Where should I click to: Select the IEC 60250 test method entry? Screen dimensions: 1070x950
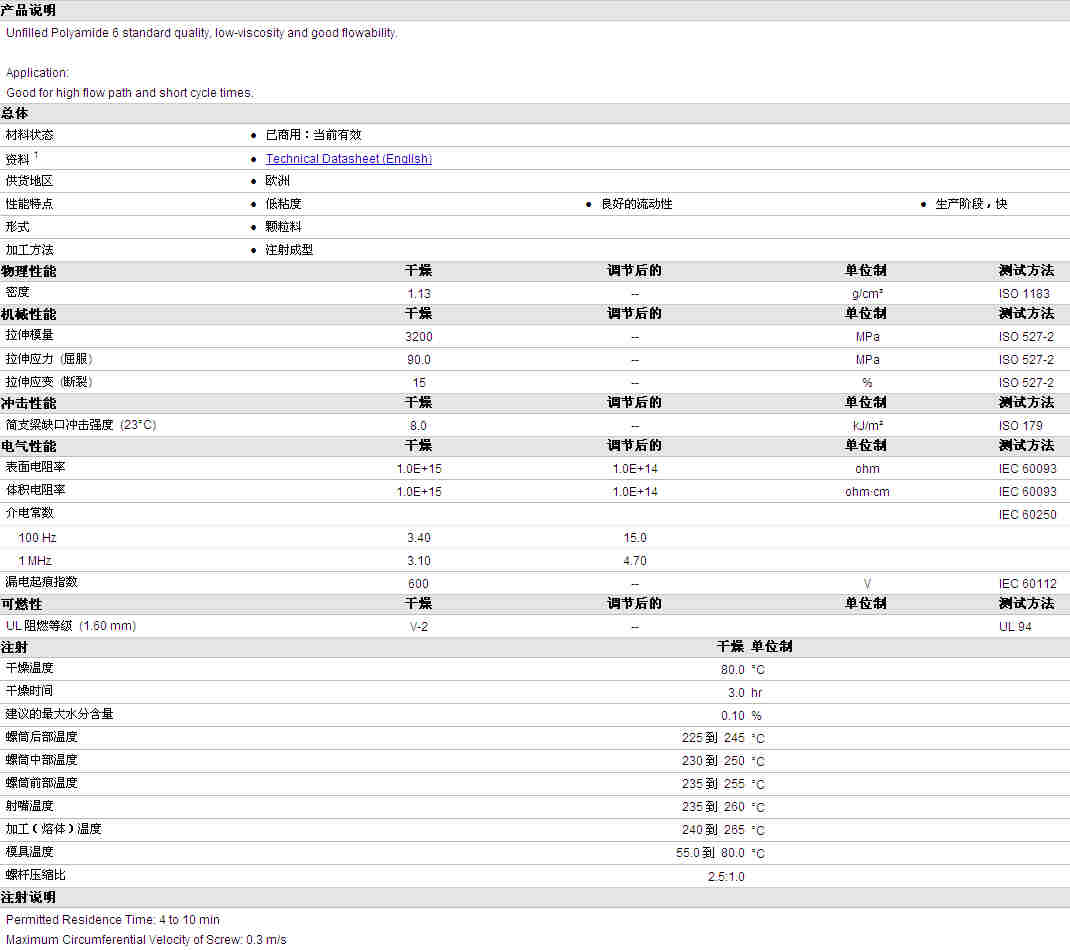tap(1027, 515)
